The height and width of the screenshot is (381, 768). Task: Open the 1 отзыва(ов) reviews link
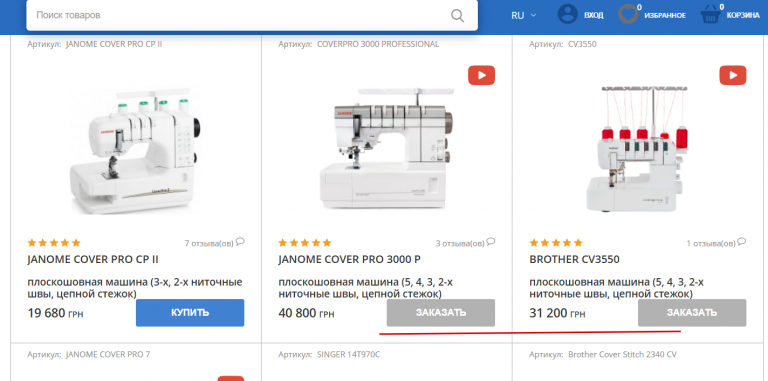(711, 243)
